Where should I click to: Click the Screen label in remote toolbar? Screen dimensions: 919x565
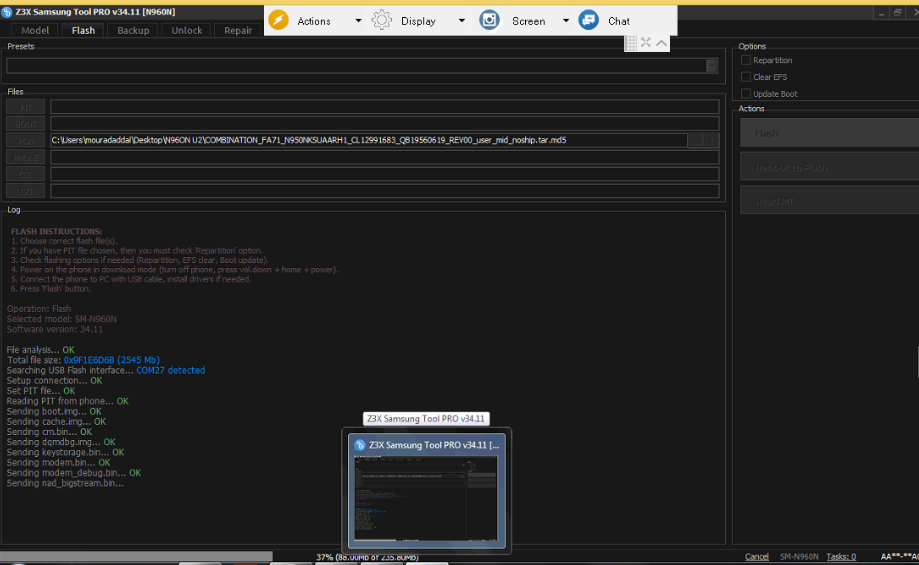click(528, 21)
